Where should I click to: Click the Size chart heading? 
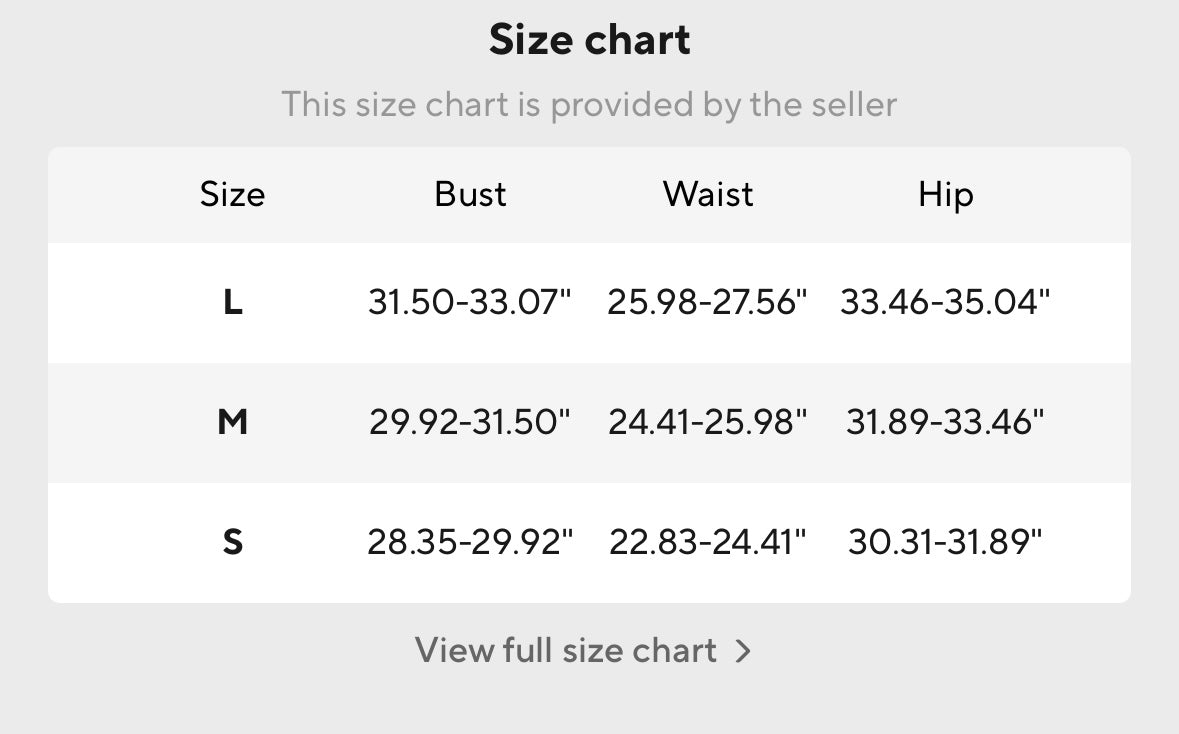pyautogui.click(x=589, y=40)
